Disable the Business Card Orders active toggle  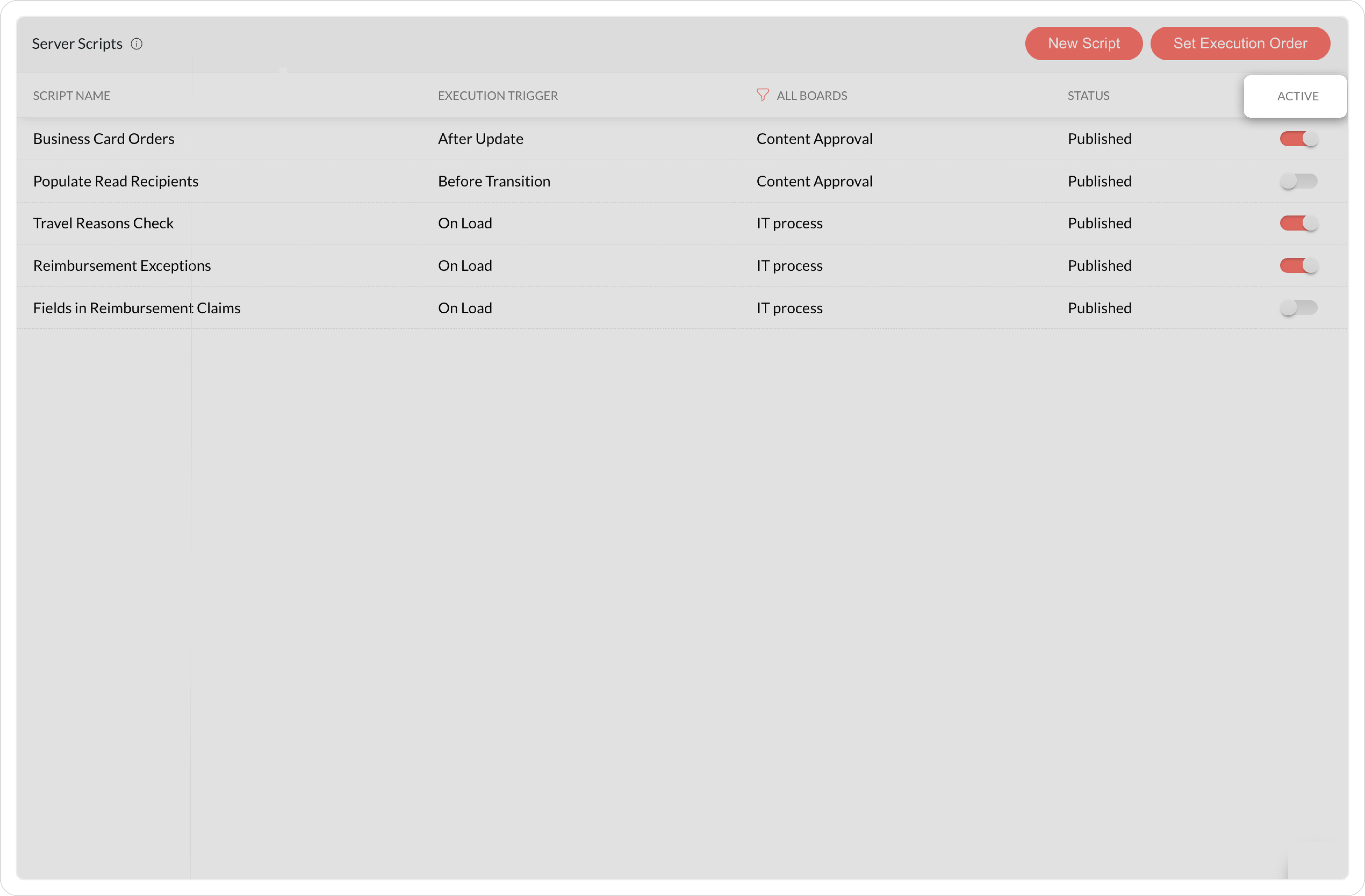click(x=1298, y=139)
